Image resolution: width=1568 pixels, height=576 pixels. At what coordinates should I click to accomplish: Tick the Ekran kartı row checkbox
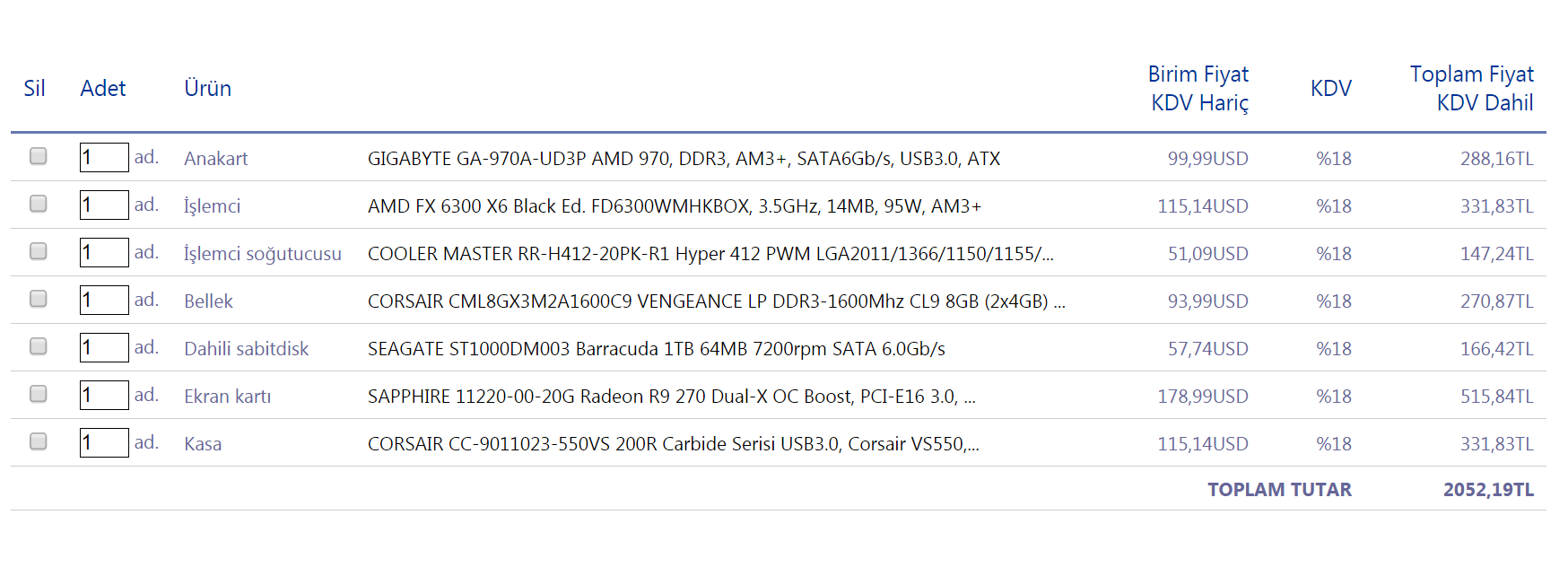tap(38, 394)
